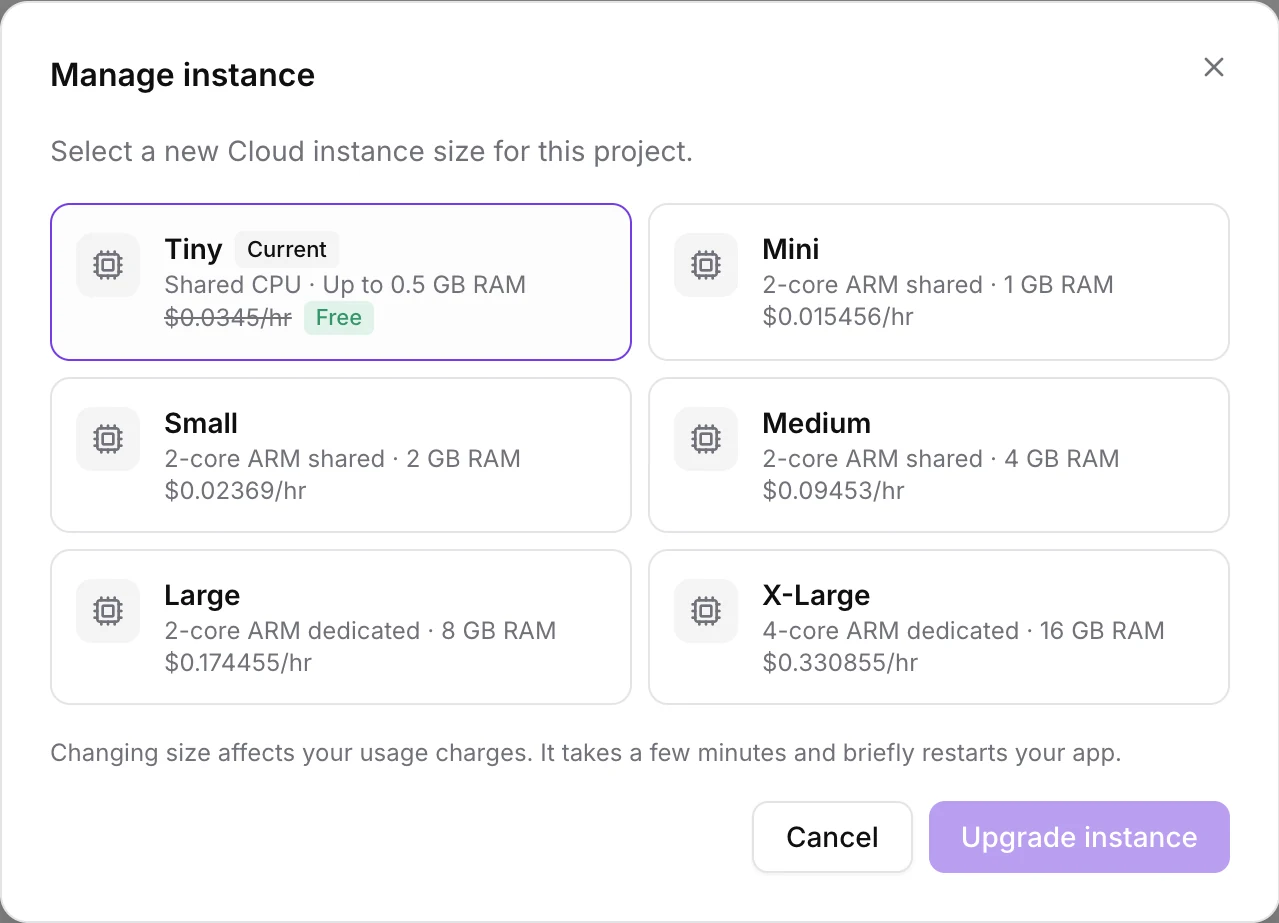Viewport: 1279px width, 923px height.
Task: Cancel the instance change
Action: click(832, 837)
